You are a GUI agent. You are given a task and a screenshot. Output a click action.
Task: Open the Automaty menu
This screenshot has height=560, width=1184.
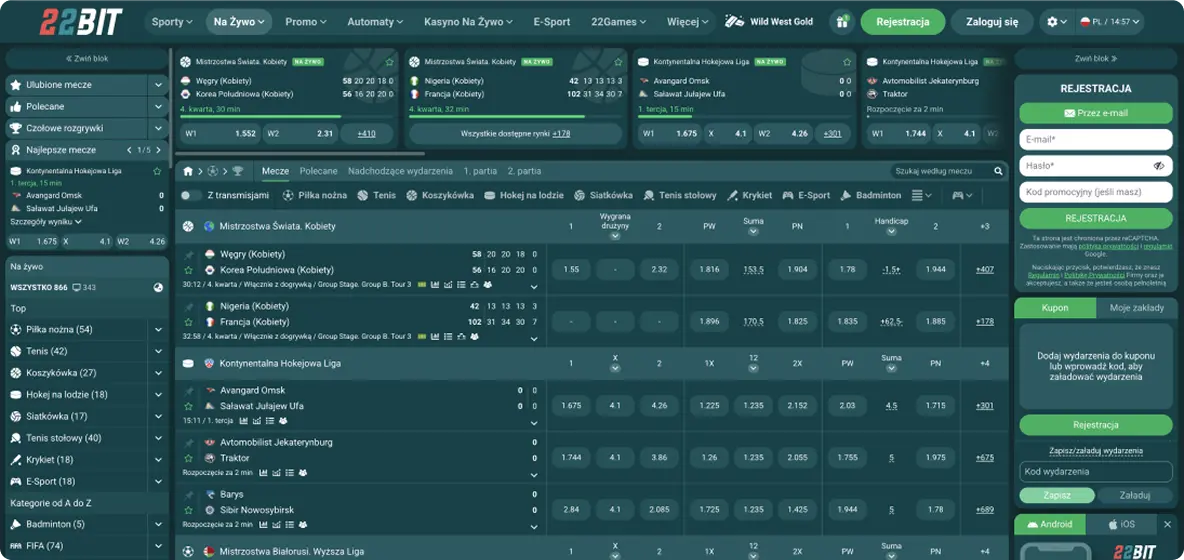click(375, 22)
